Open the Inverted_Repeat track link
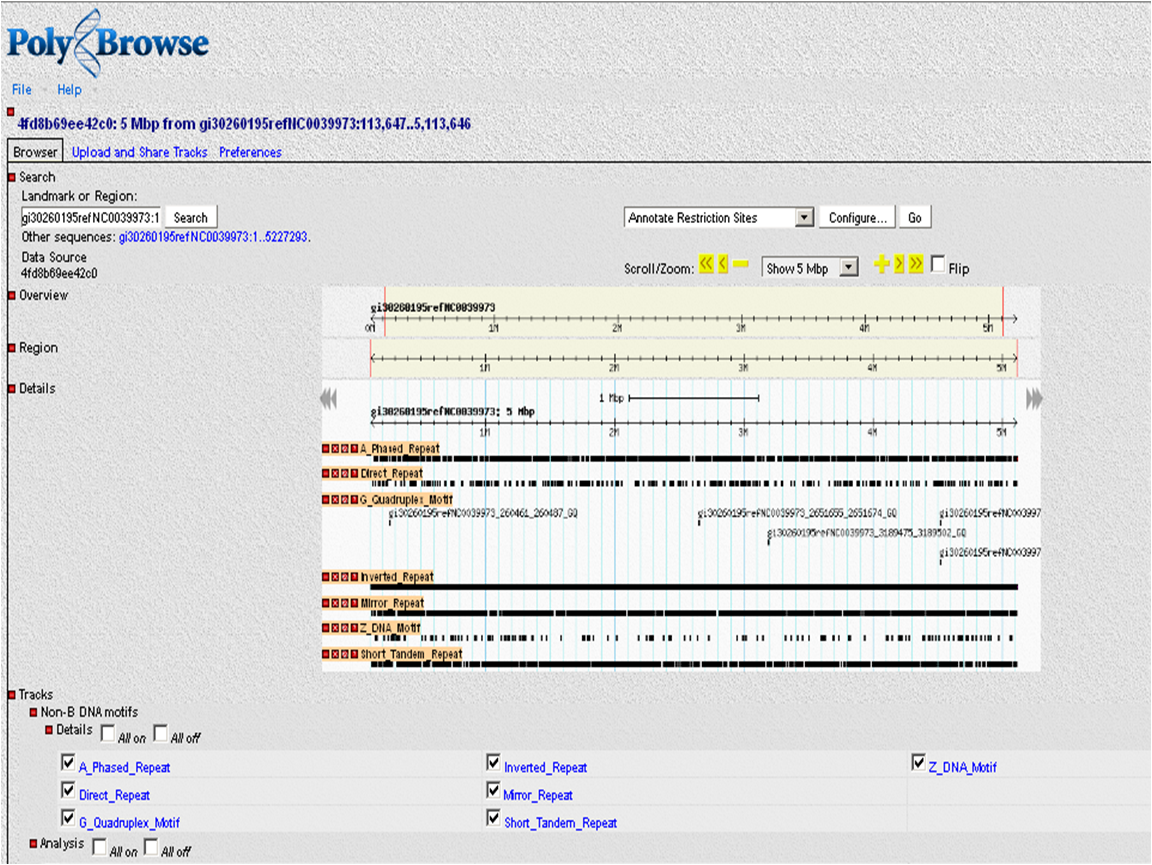The height and width of the screenshot is (865, 1152). [x=545, y=767]
